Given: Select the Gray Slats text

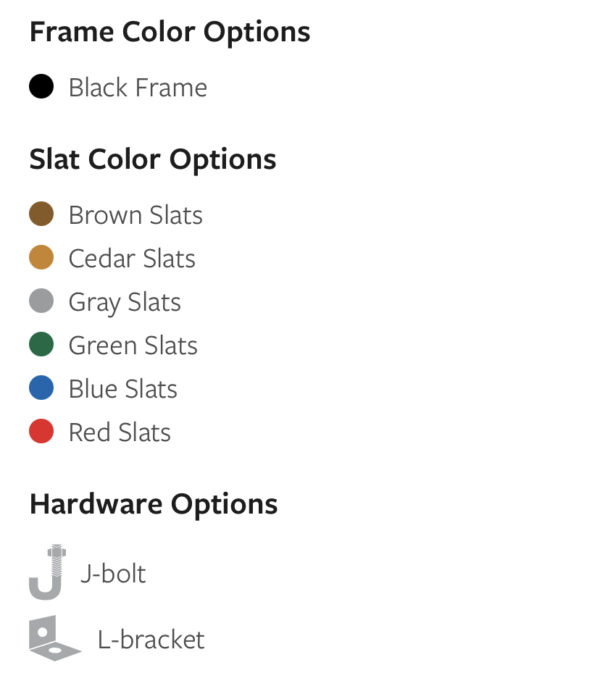Looking at the screenshot, I should pyautogui.click(x=125, y=302).
